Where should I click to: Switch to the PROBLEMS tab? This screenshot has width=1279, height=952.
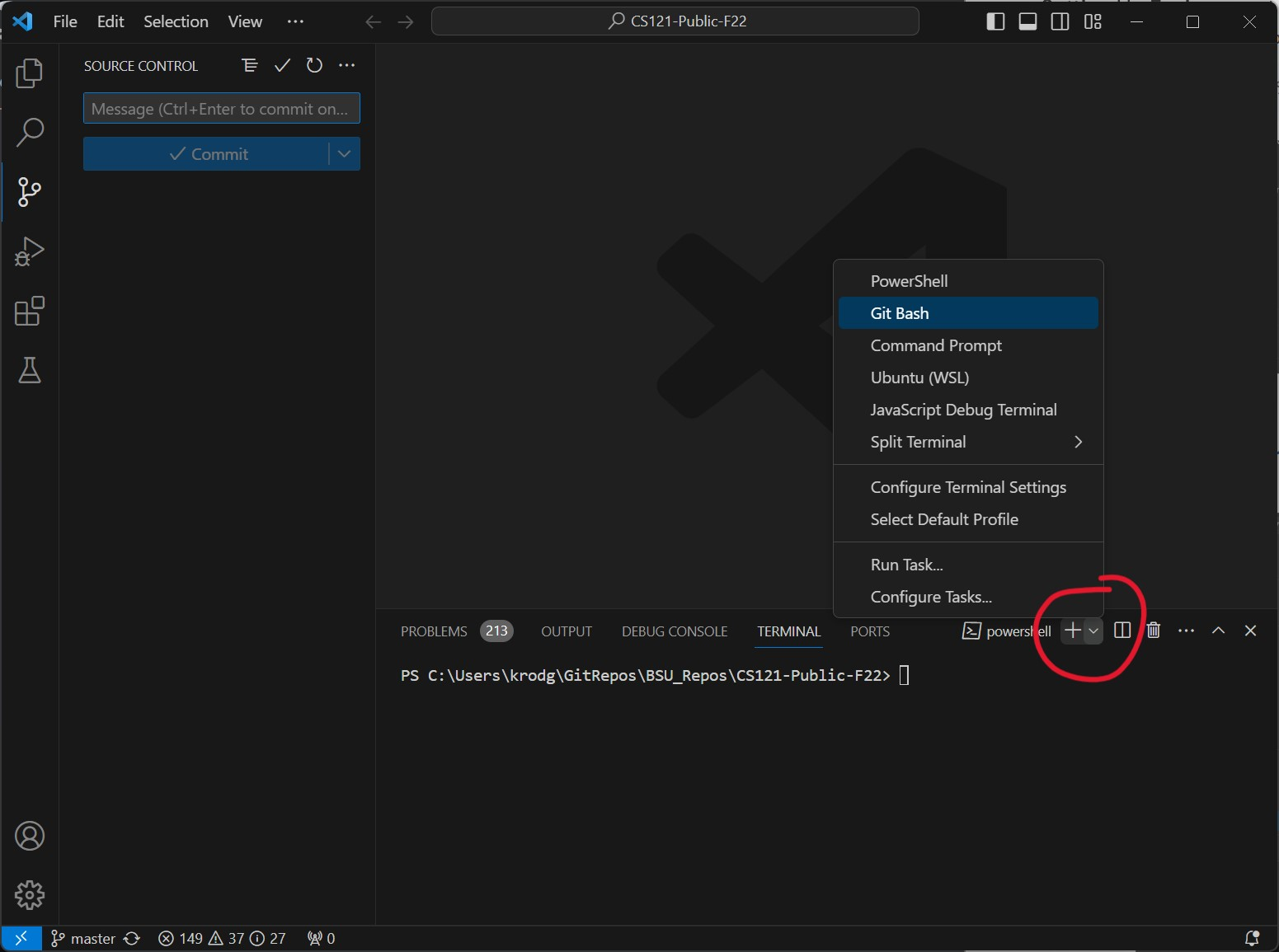pos(434,631)
